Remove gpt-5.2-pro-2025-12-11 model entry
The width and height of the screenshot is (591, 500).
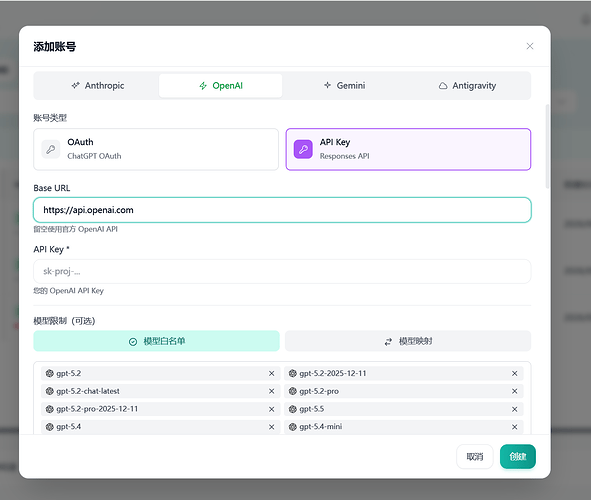coord(271,409)
